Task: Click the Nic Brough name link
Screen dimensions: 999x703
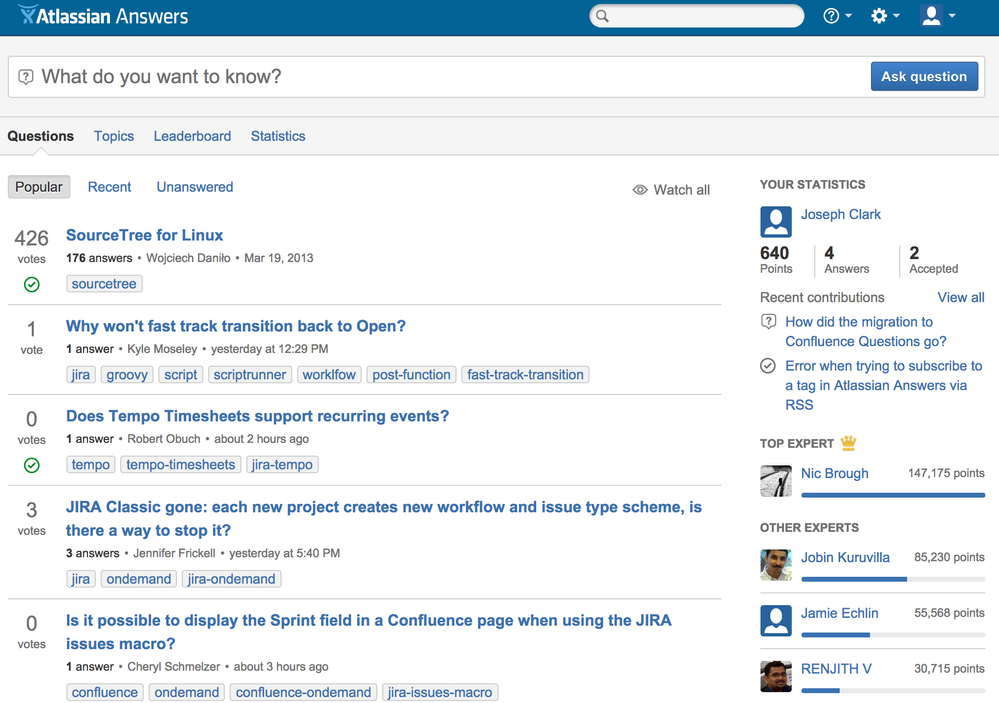Action: pos(835,474)
